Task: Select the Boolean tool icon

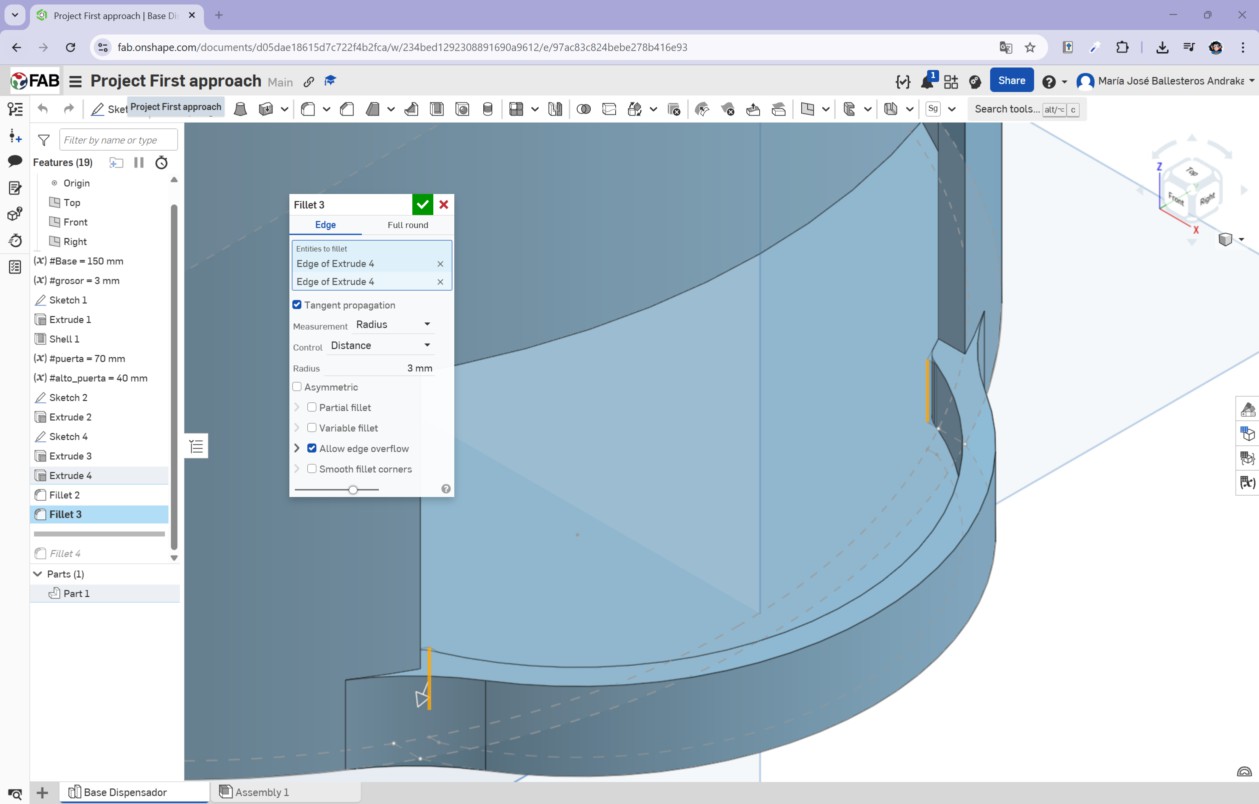Action: [584, 109]
